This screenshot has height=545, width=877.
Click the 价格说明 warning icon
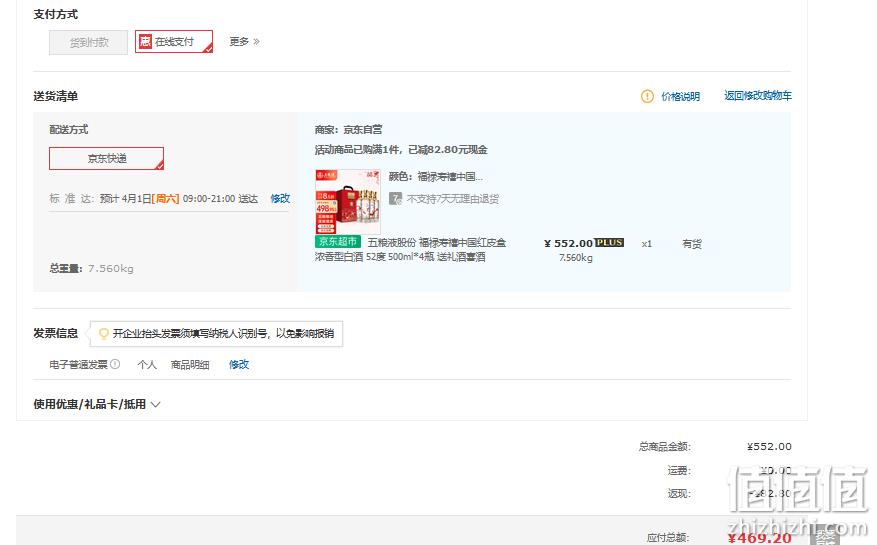[647, 96]
